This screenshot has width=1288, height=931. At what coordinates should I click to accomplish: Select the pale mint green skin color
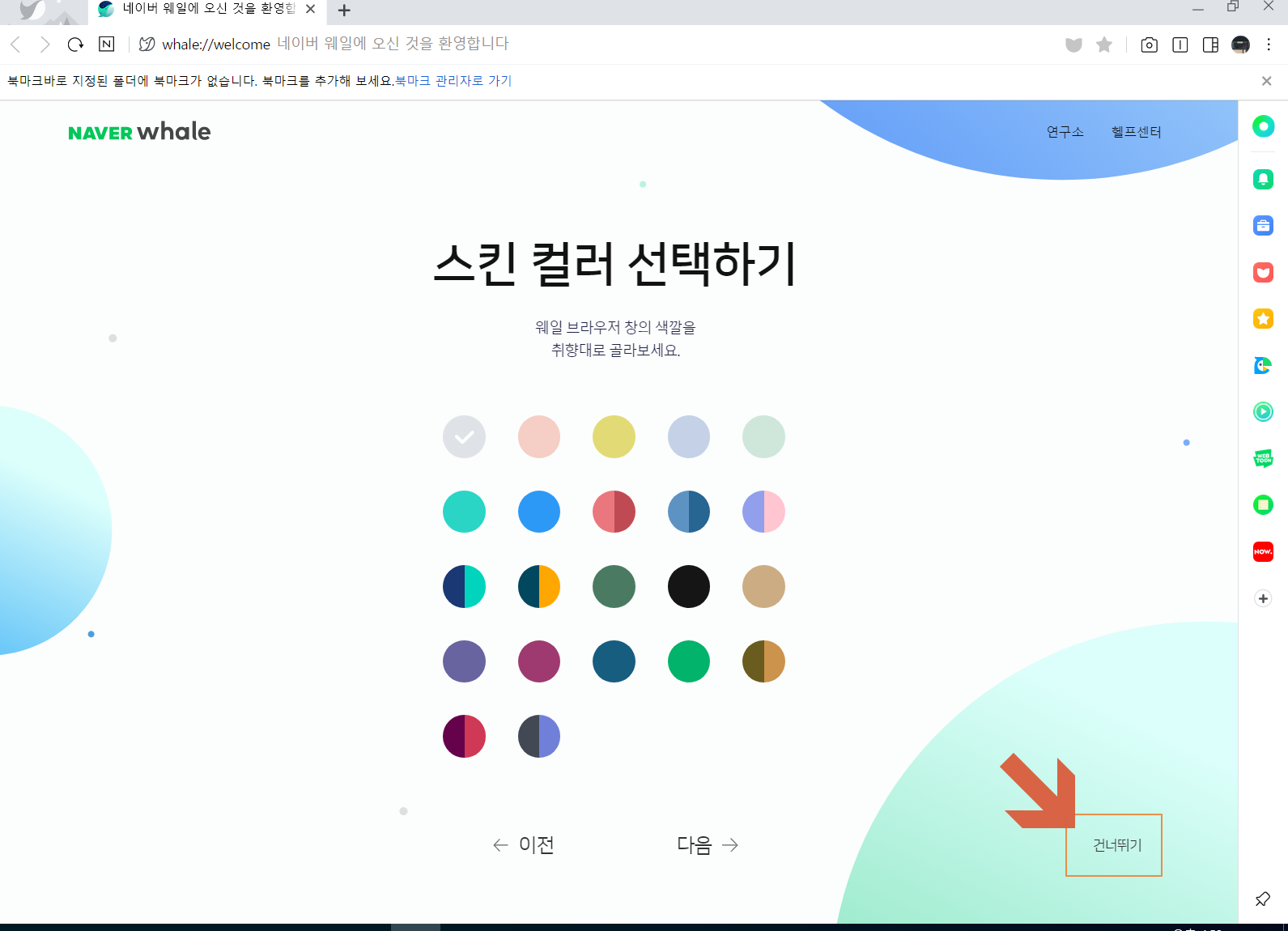(764, 437)
